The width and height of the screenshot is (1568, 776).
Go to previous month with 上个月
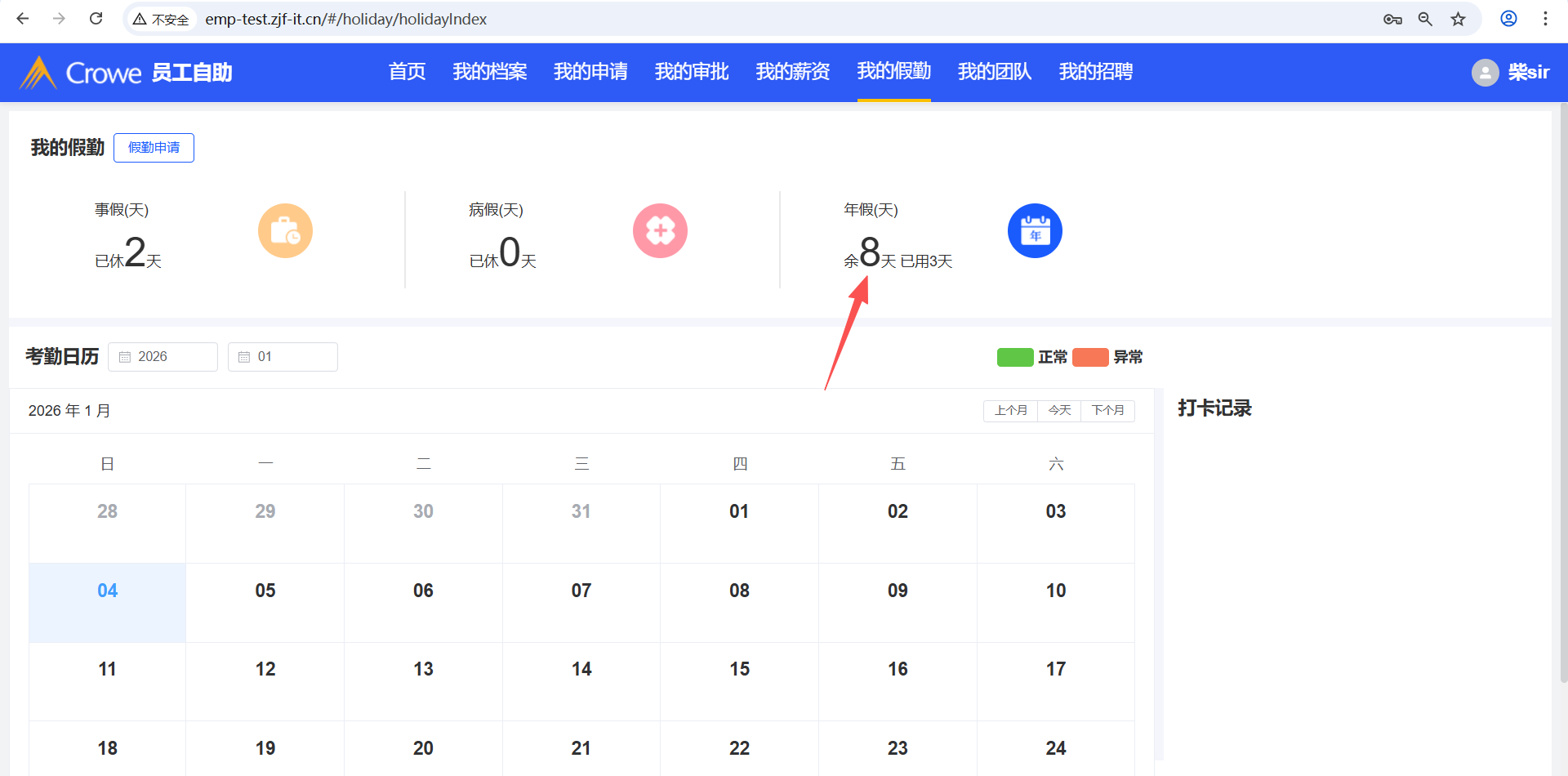(1010, 410)
